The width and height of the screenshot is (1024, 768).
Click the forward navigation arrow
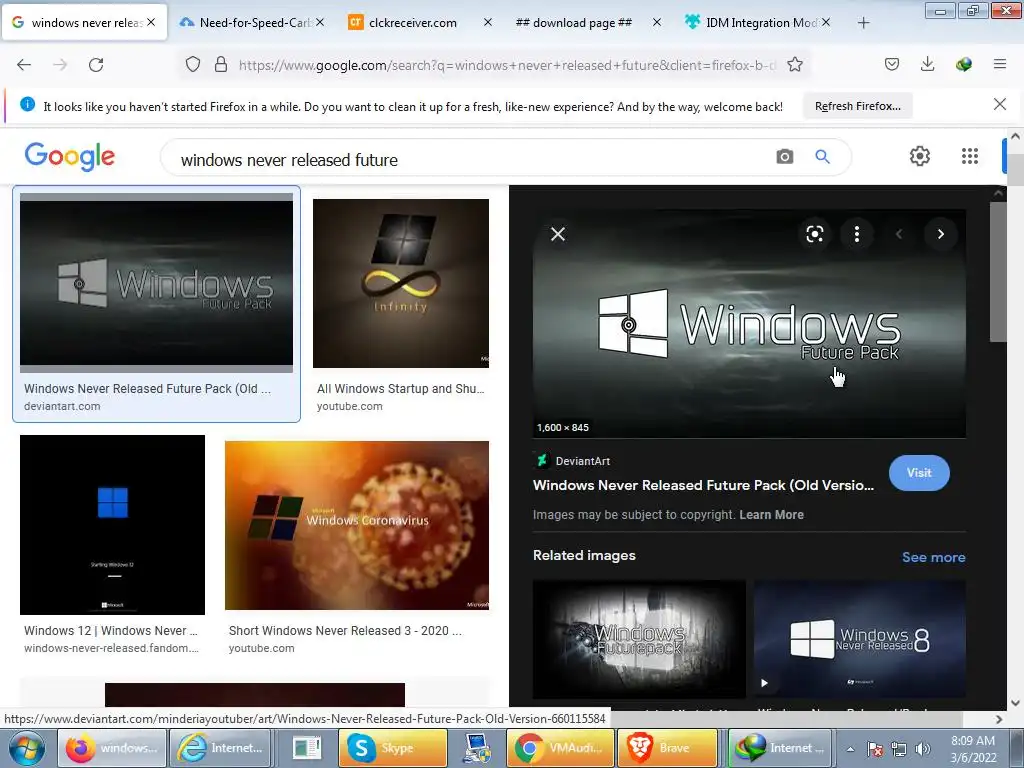(x=60, y=65)
